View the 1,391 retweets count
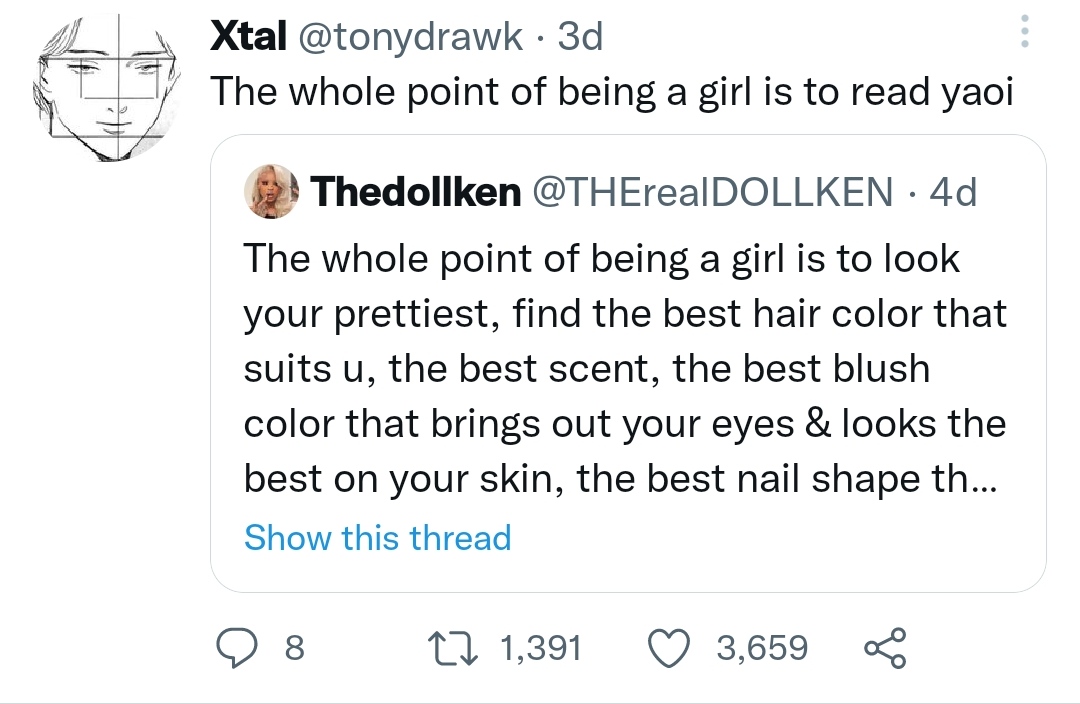This screenshot has width=1080, height=704. pos(539,648)
